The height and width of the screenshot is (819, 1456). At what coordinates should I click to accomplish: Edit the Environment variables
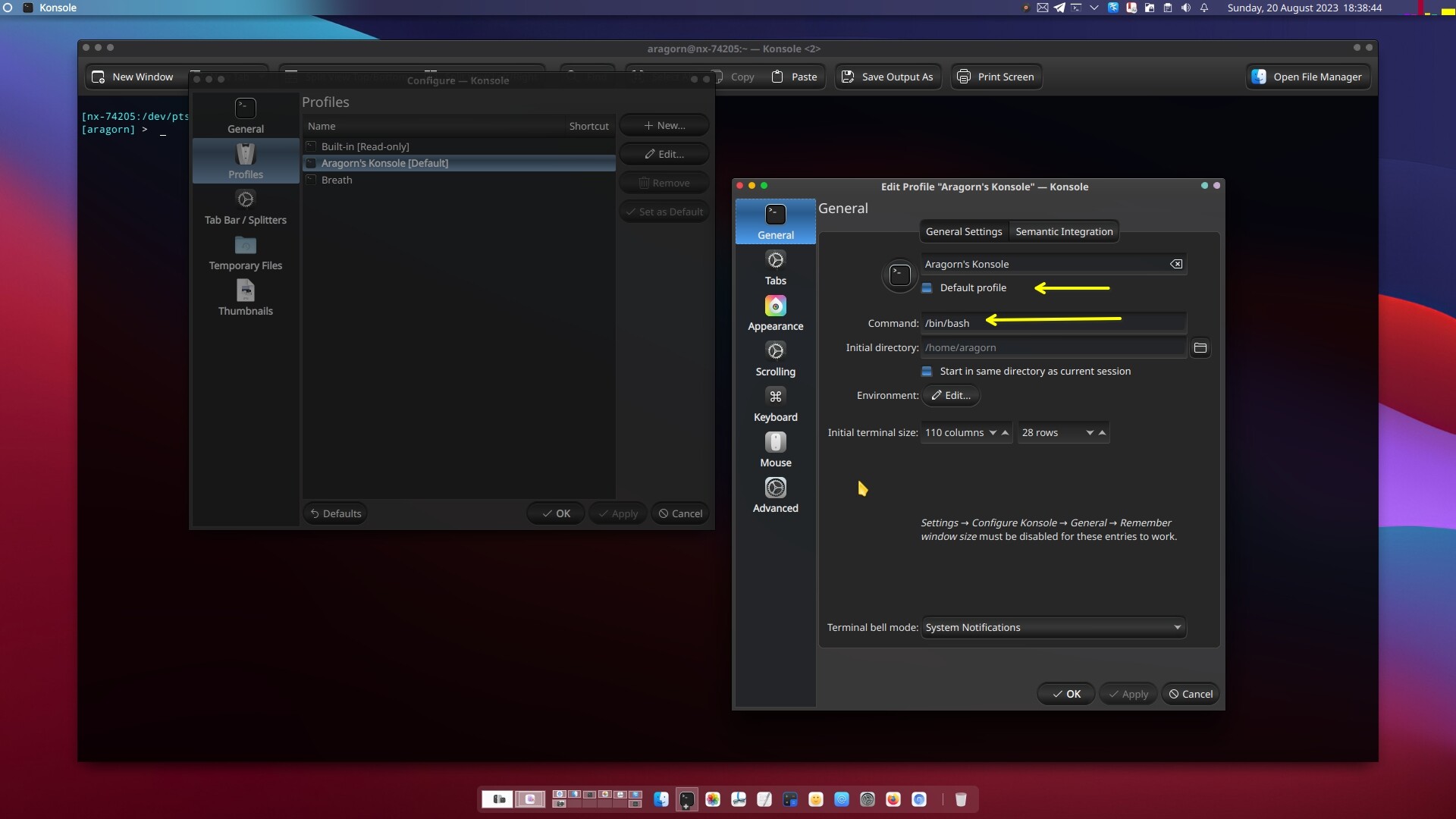pyautogui.click(x=951, y=395)
